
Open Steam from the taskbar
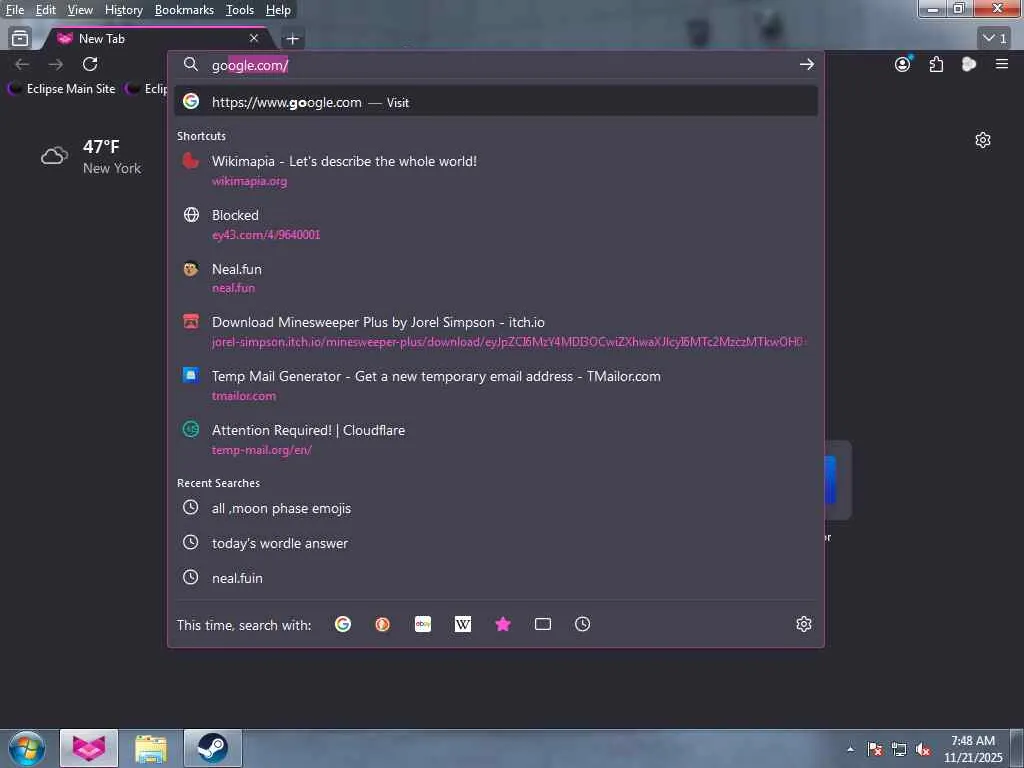click(213, 748)
